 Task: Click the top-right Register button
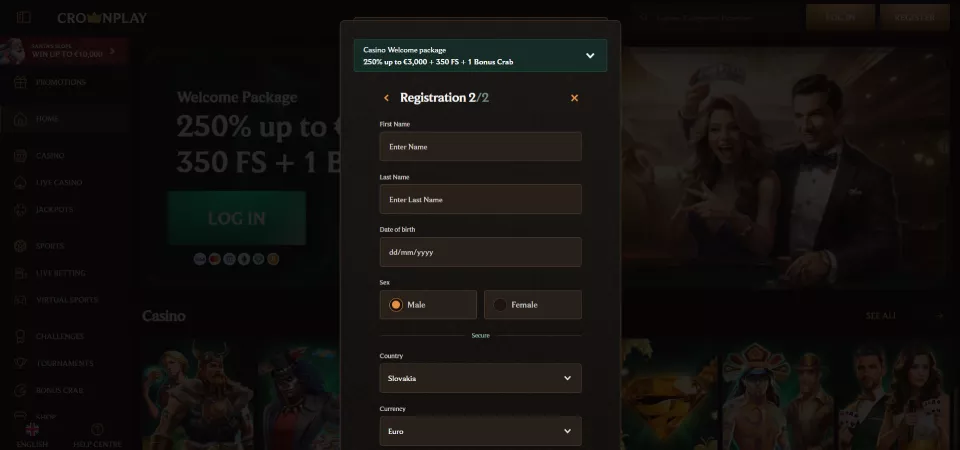(x=914, y=17)
